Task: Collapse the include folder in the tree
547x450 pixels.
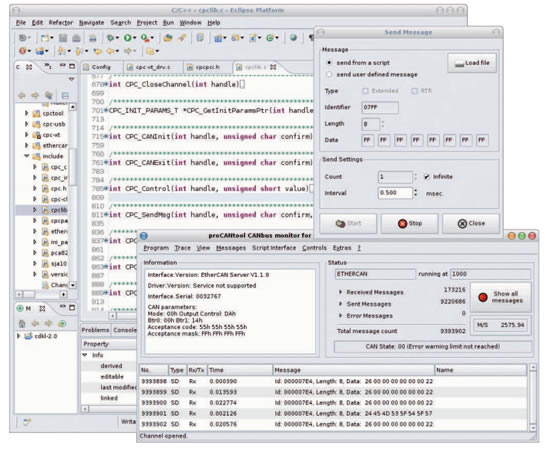Action: (27, 156)
